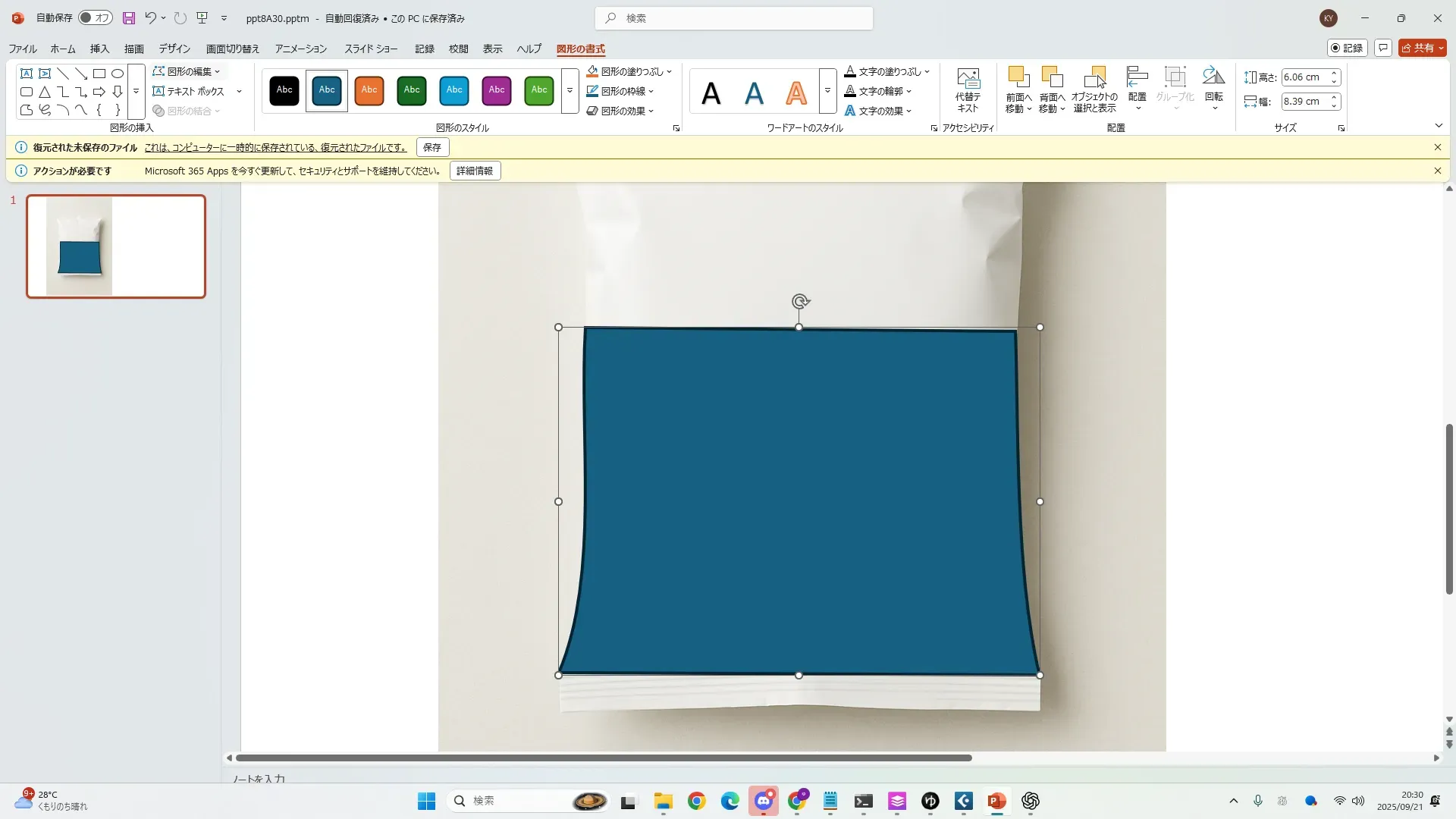This screenshot has width=1456, height=819.
Task: Expand the Shape Fill (図形の塗りつぶし) dropdown
Action: point(669,71)
